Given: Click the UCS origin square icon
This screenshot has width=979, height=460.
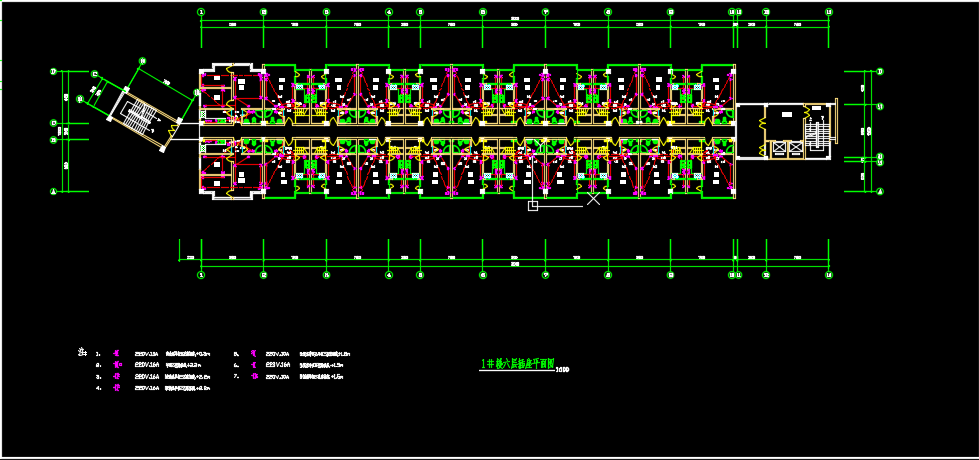Looking at the screenshot, I should pyautogui.click(x=533, y=206).
